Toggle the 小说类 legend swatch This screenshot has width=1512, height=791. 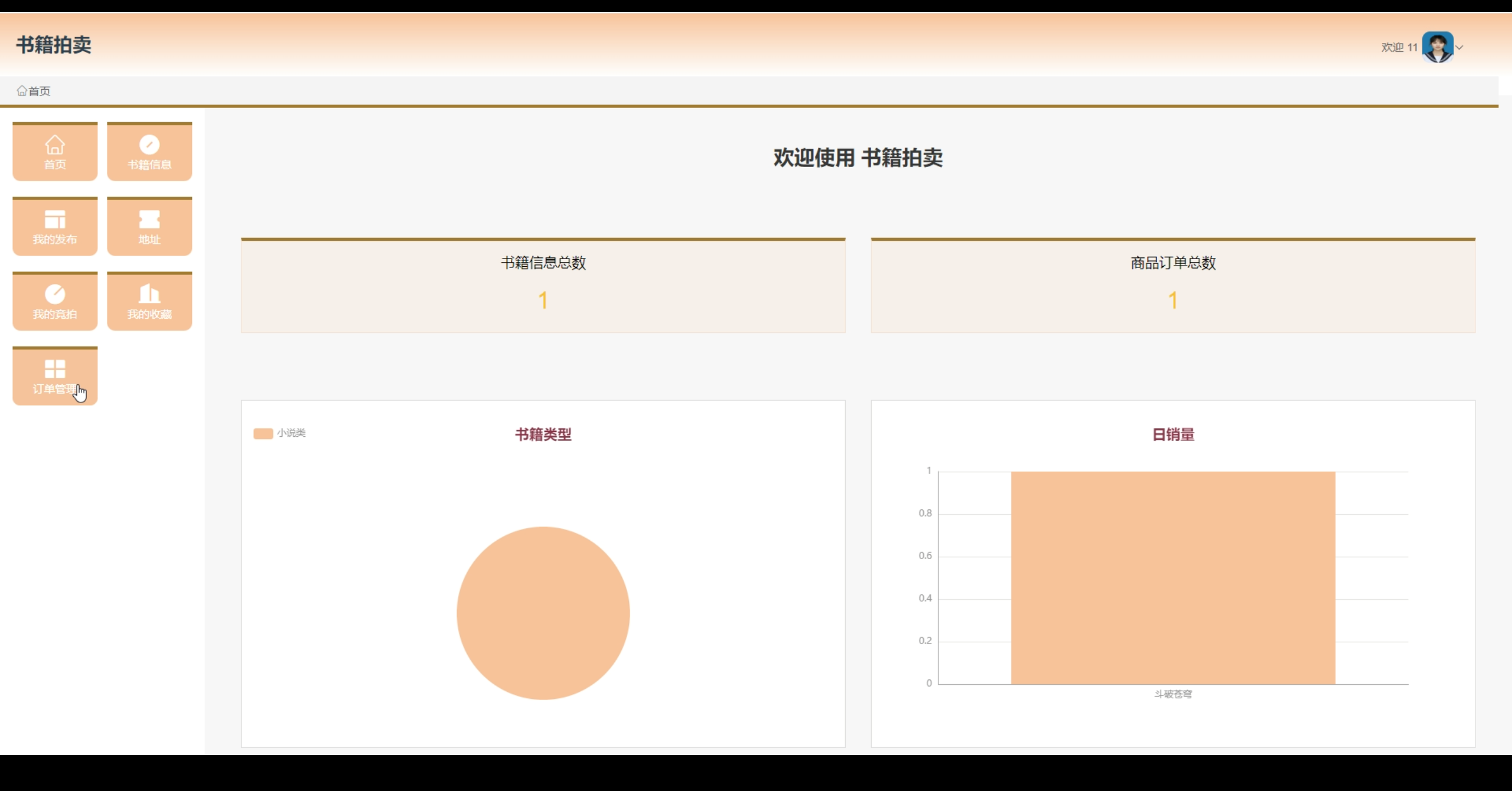click(263, 433)
